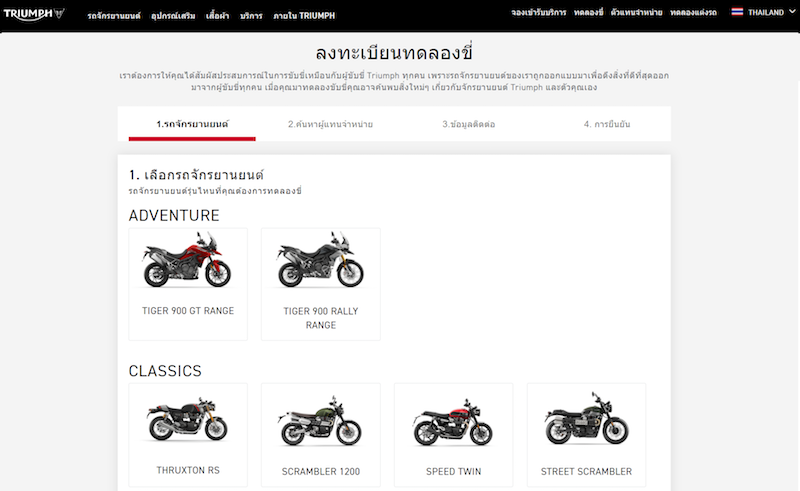This screenshot has height=491, width=800.
Task: Click the ทดลองขี่ header link
Action: coord(588,12)
